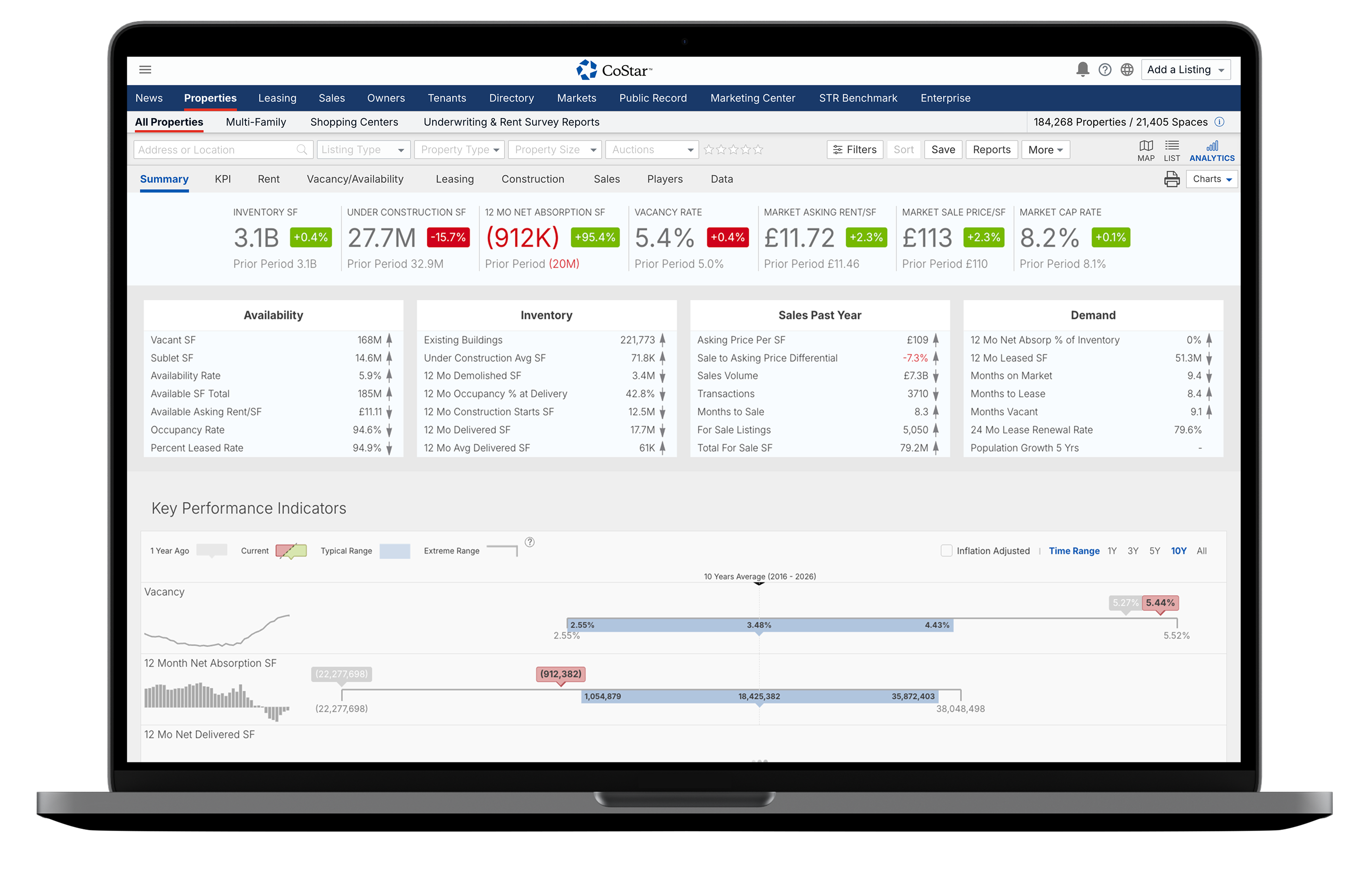Screen dimensions: 1372x876
Task: Open the help question mark icon
Action: [x=1105, y=70]
